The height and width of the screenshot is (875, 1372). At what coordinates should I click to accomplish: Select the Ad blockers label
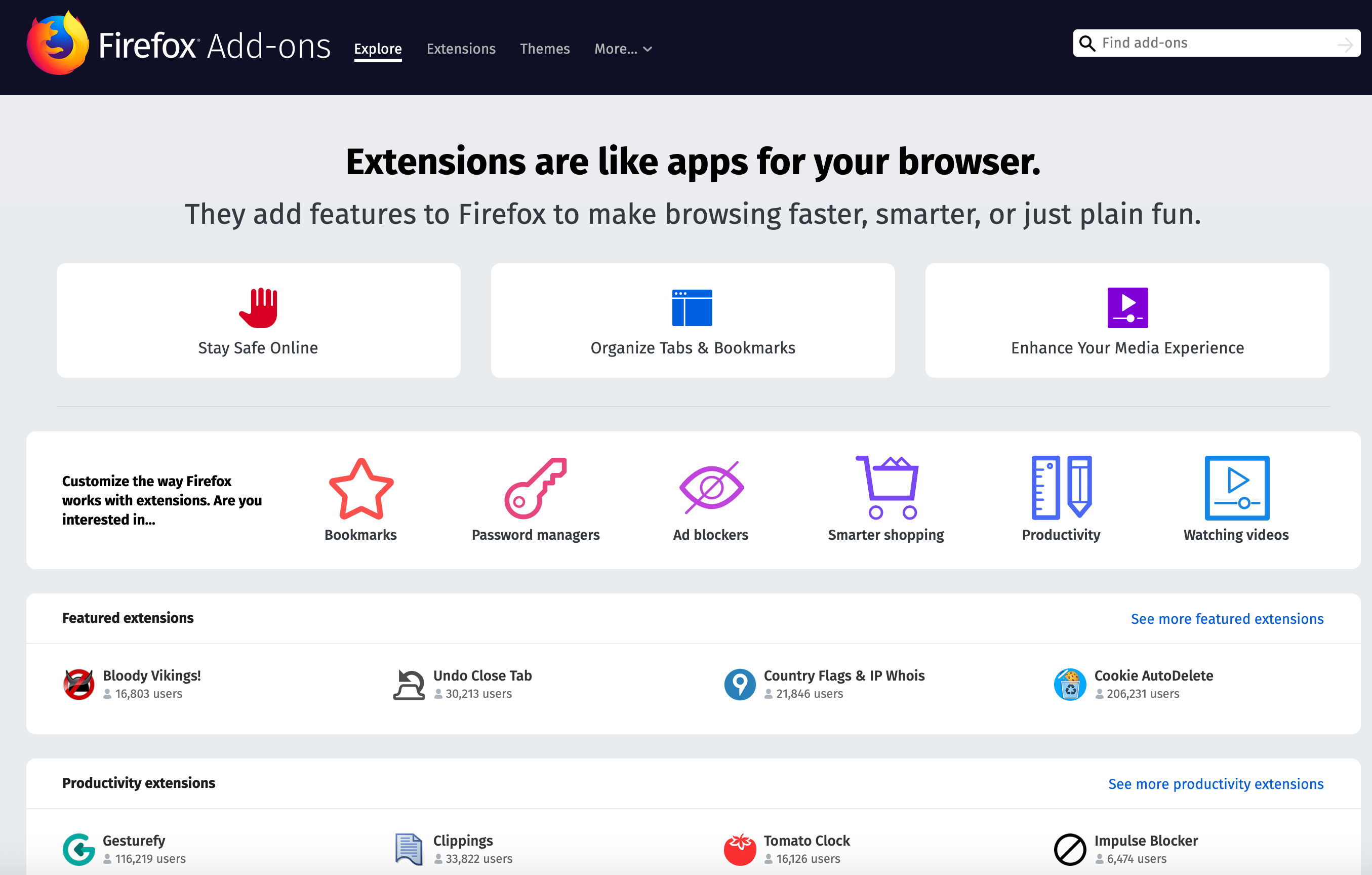coord(710,535)
